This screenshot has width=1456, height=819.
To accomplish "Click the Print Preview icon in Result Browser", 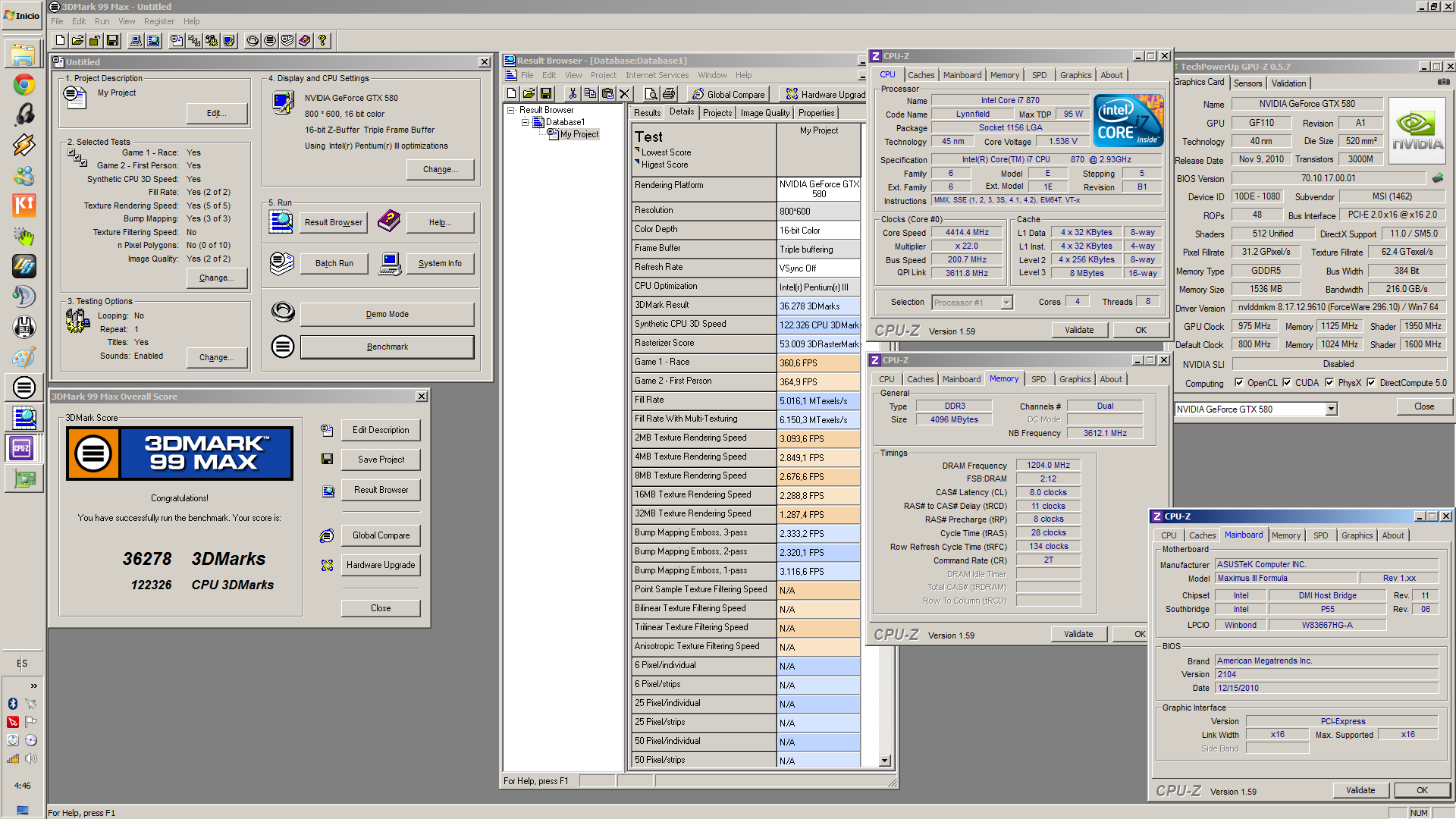I will [651, 93].
